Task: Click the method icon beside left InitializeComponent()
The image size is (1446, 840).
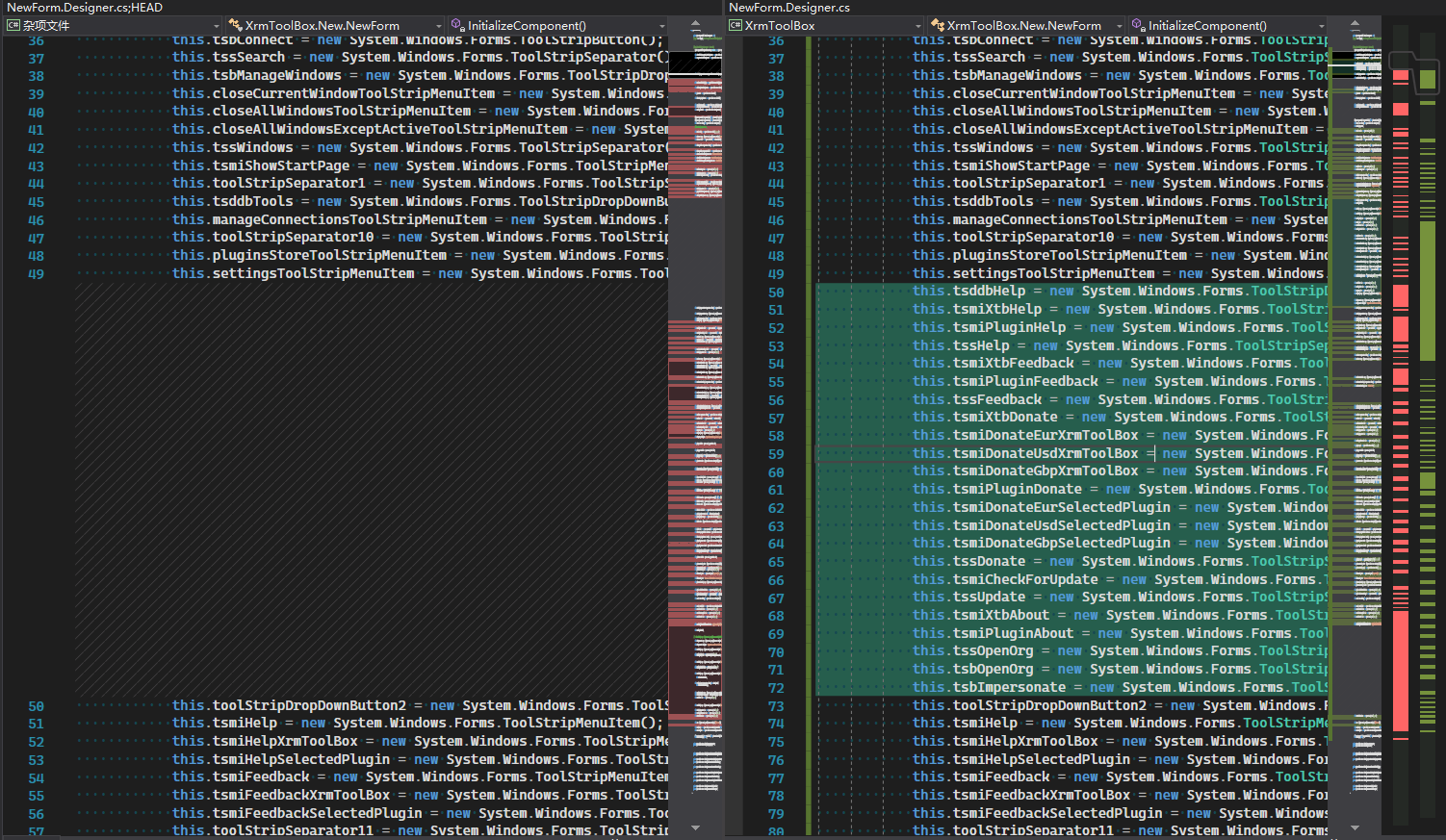Action: [x=458, y=26]
